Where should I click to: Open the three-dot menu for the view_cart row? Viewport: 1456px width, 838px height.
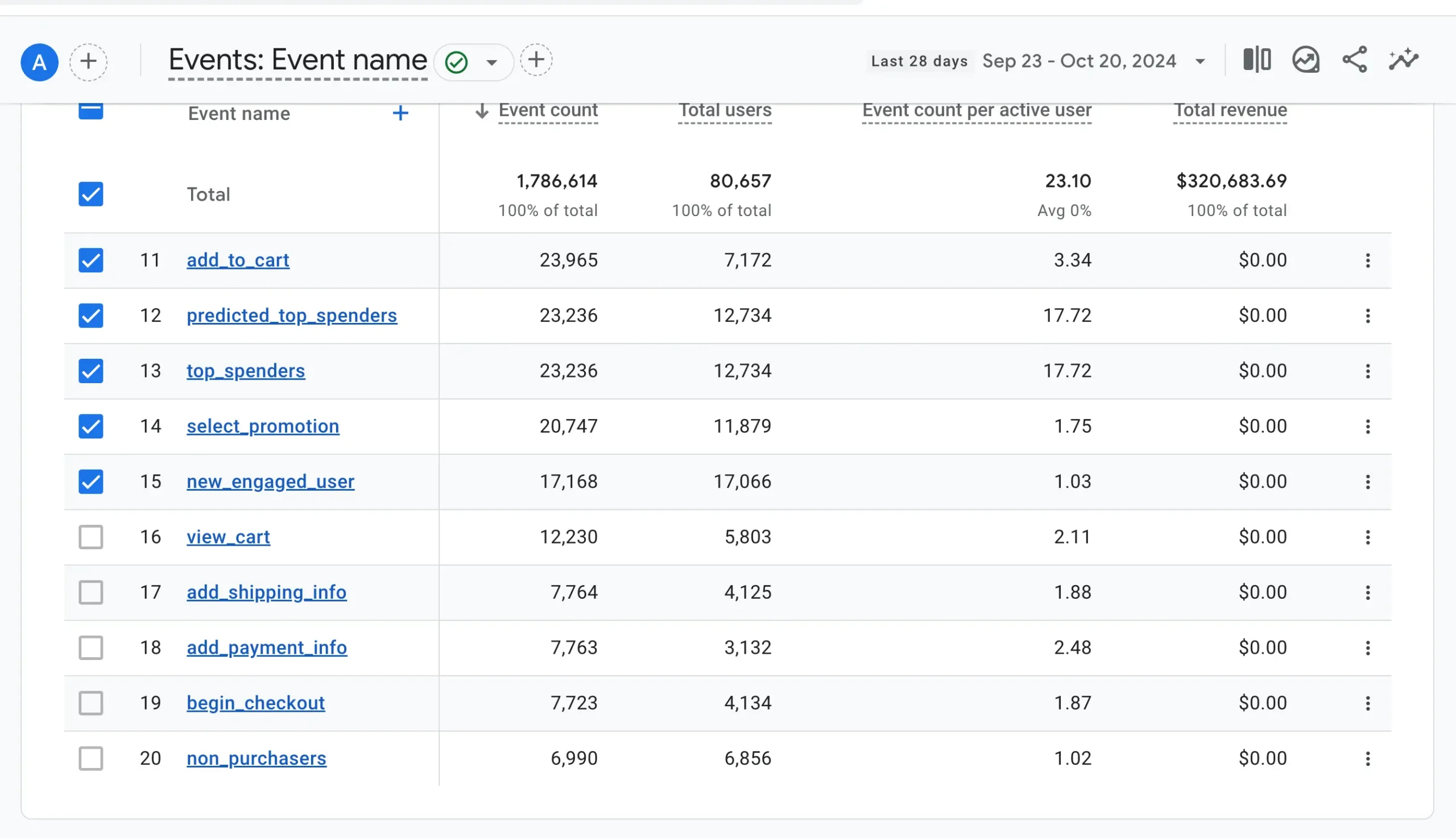click(1367, 538)
